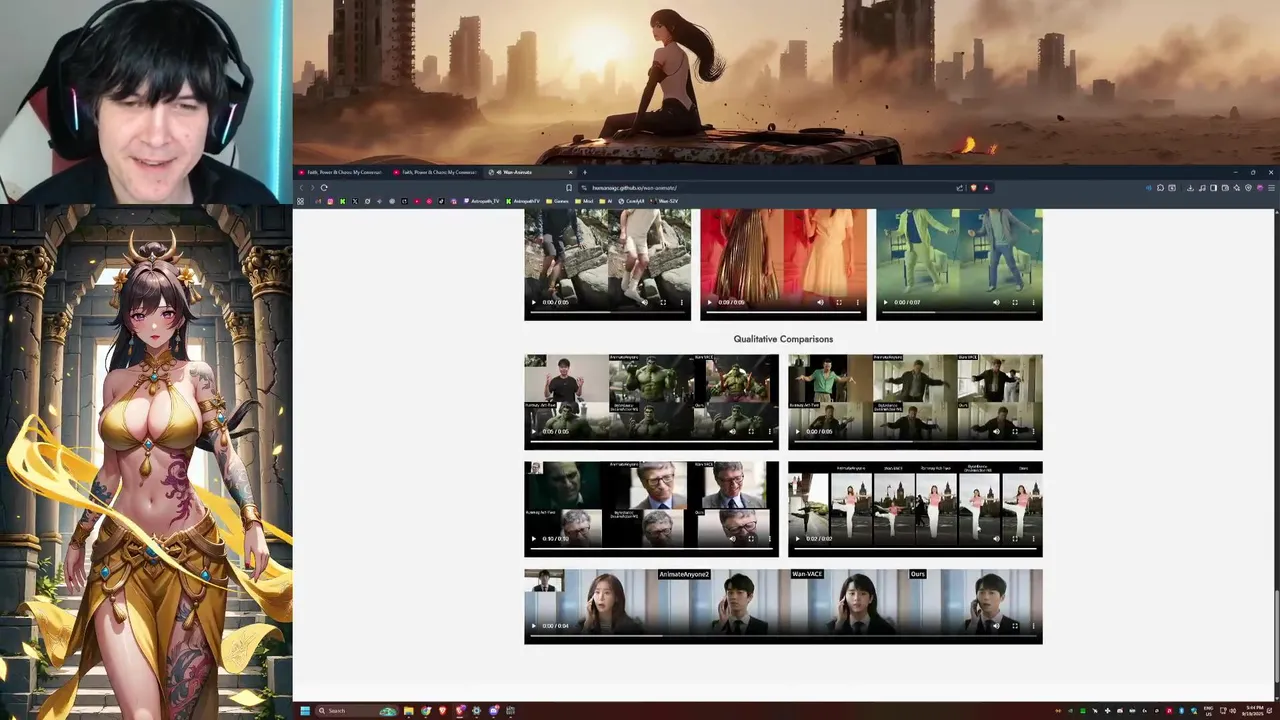
Task: Open the Wan-S2V bookmark
Action: coord(665,201)
